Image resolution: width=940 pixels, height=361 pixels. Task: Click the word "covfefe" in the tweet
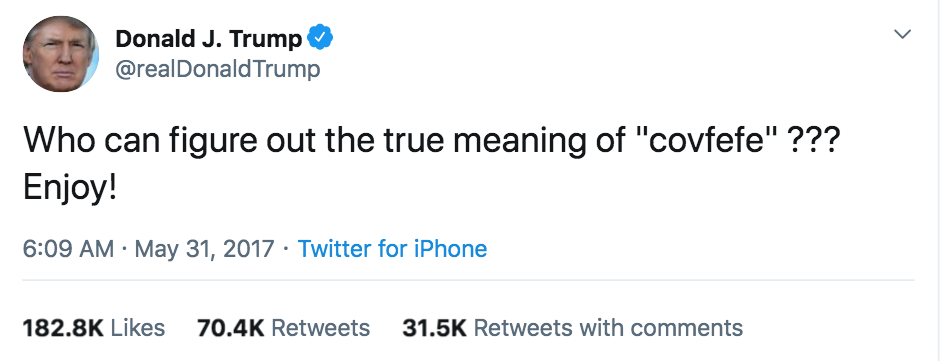click(x=701, y=141)
